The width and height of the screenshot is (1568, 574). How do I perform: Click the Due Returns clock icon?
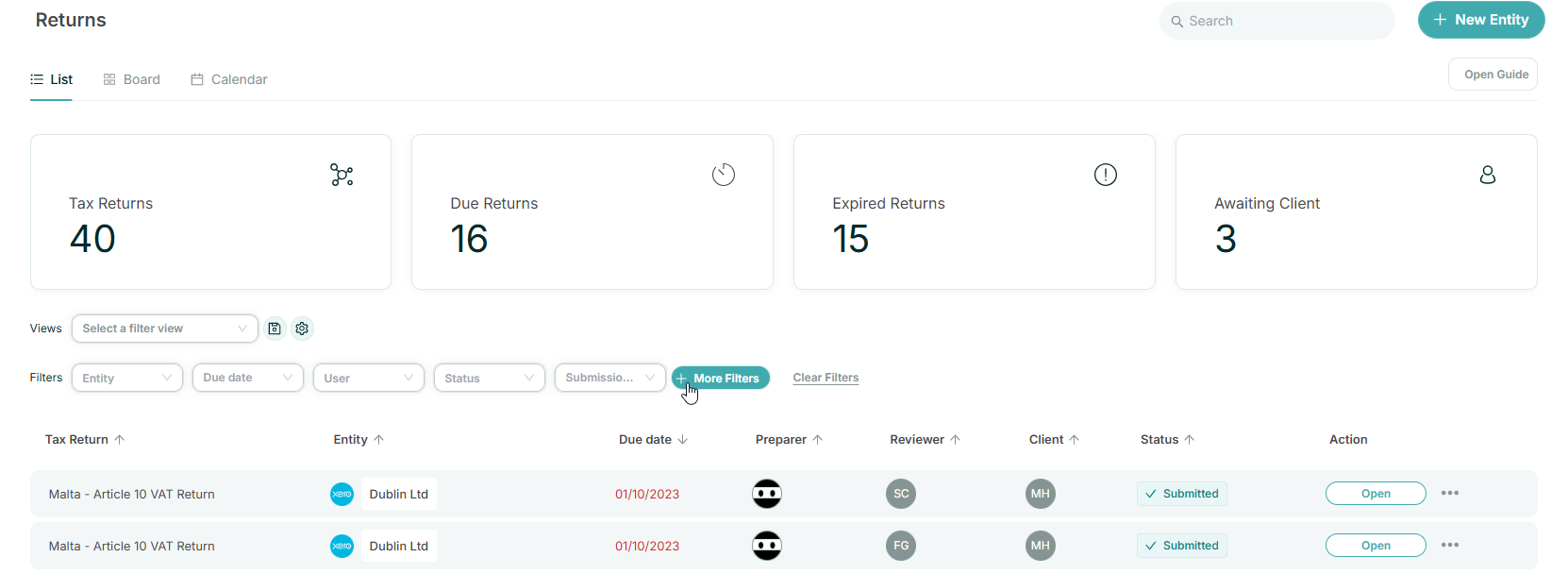point(724,175)
